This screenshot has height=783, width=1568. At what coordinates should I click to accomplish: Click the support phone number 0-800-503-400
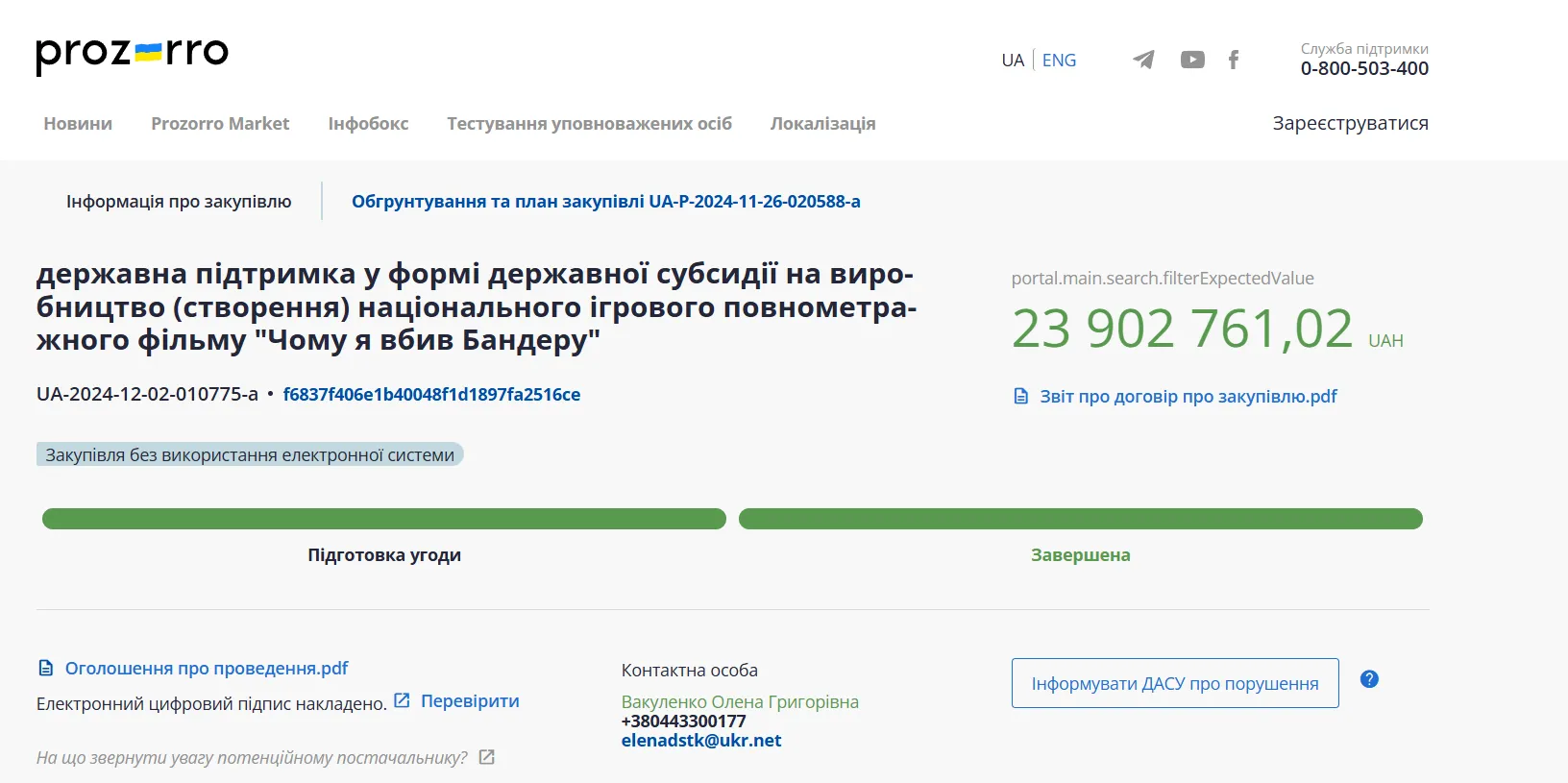point(1364,68)
